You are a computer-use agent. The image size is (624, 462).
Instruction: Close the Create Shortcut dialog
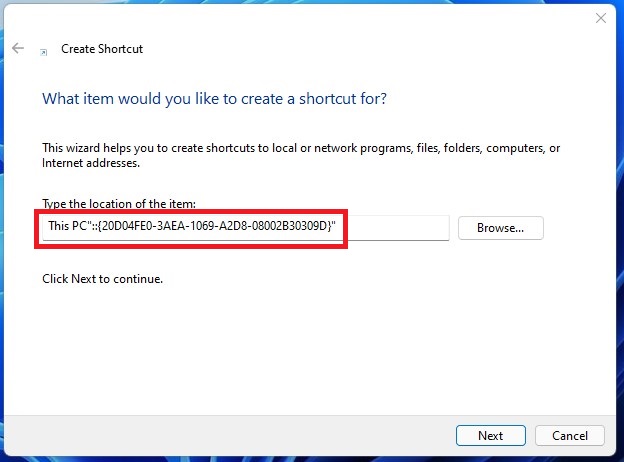coord(601,18)
